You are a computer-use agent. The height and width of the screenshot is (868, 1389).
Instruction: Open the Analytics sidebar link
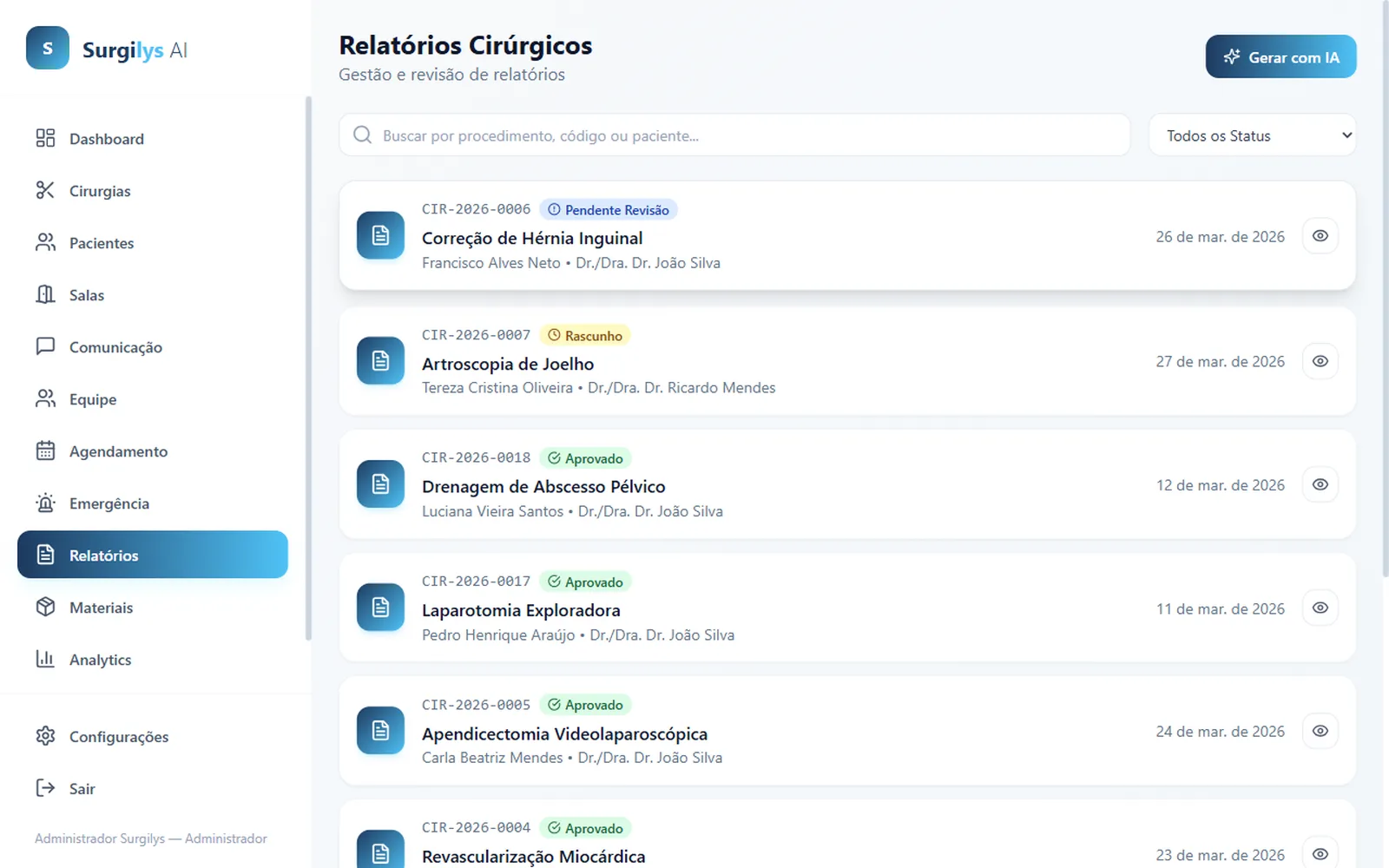point(153,659)
